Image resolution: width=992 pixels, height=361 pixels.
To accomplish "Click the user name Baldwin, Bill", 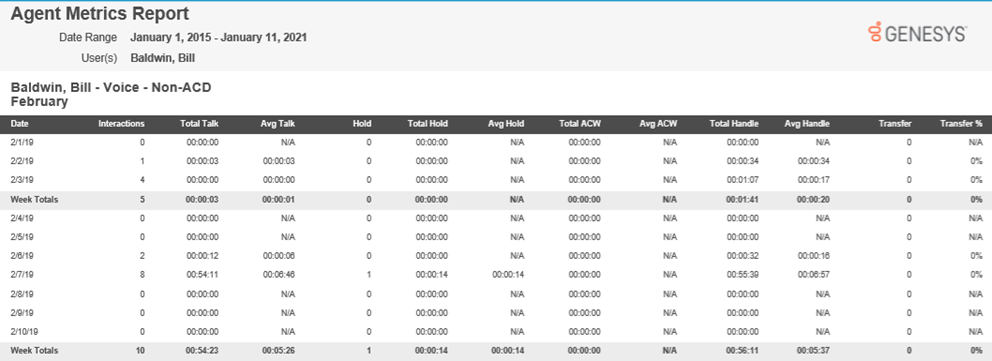I will [x=163, y=58].
